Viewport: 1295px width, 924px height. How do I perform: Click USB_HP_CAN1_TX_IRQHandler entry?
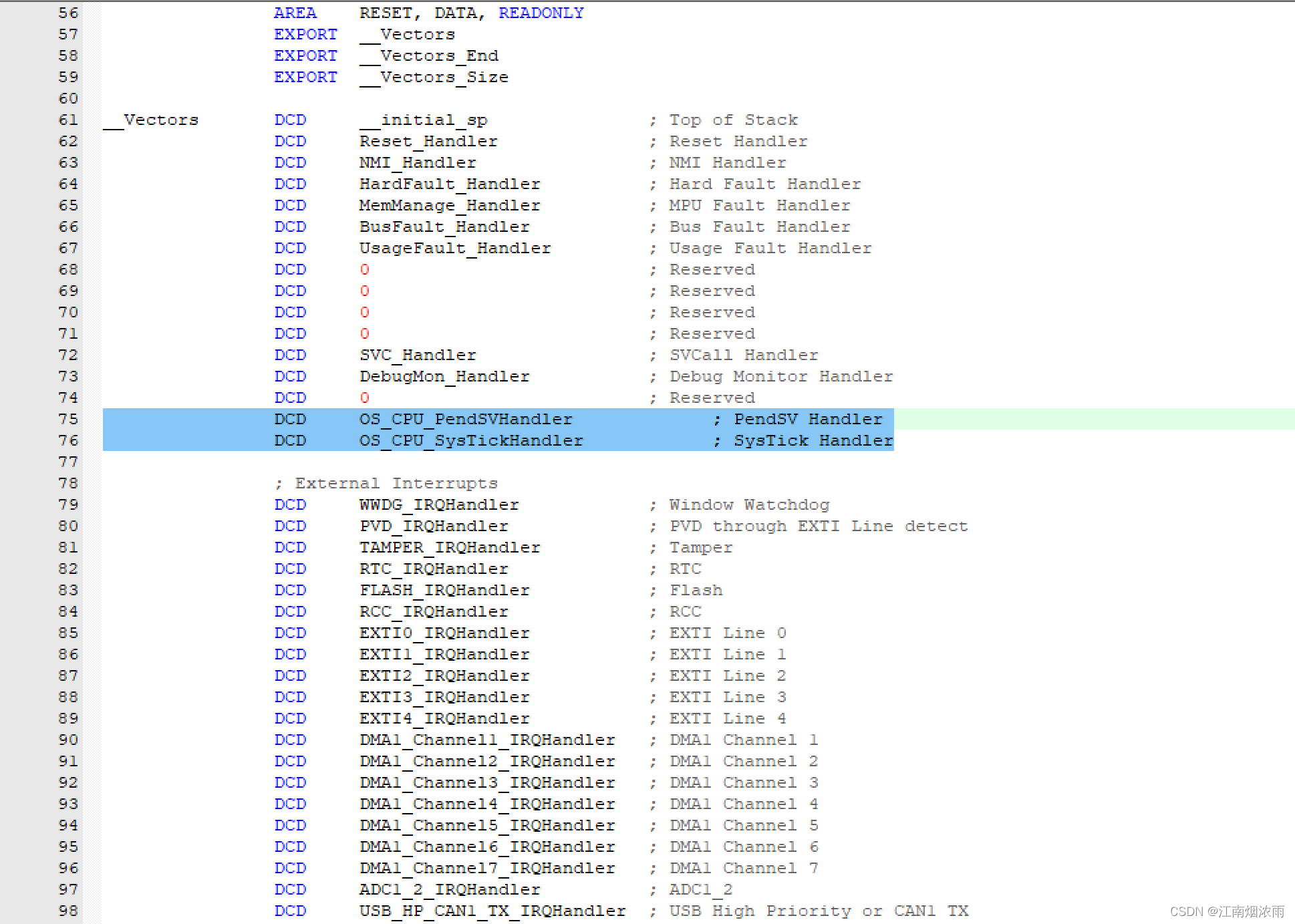point(492,911)
